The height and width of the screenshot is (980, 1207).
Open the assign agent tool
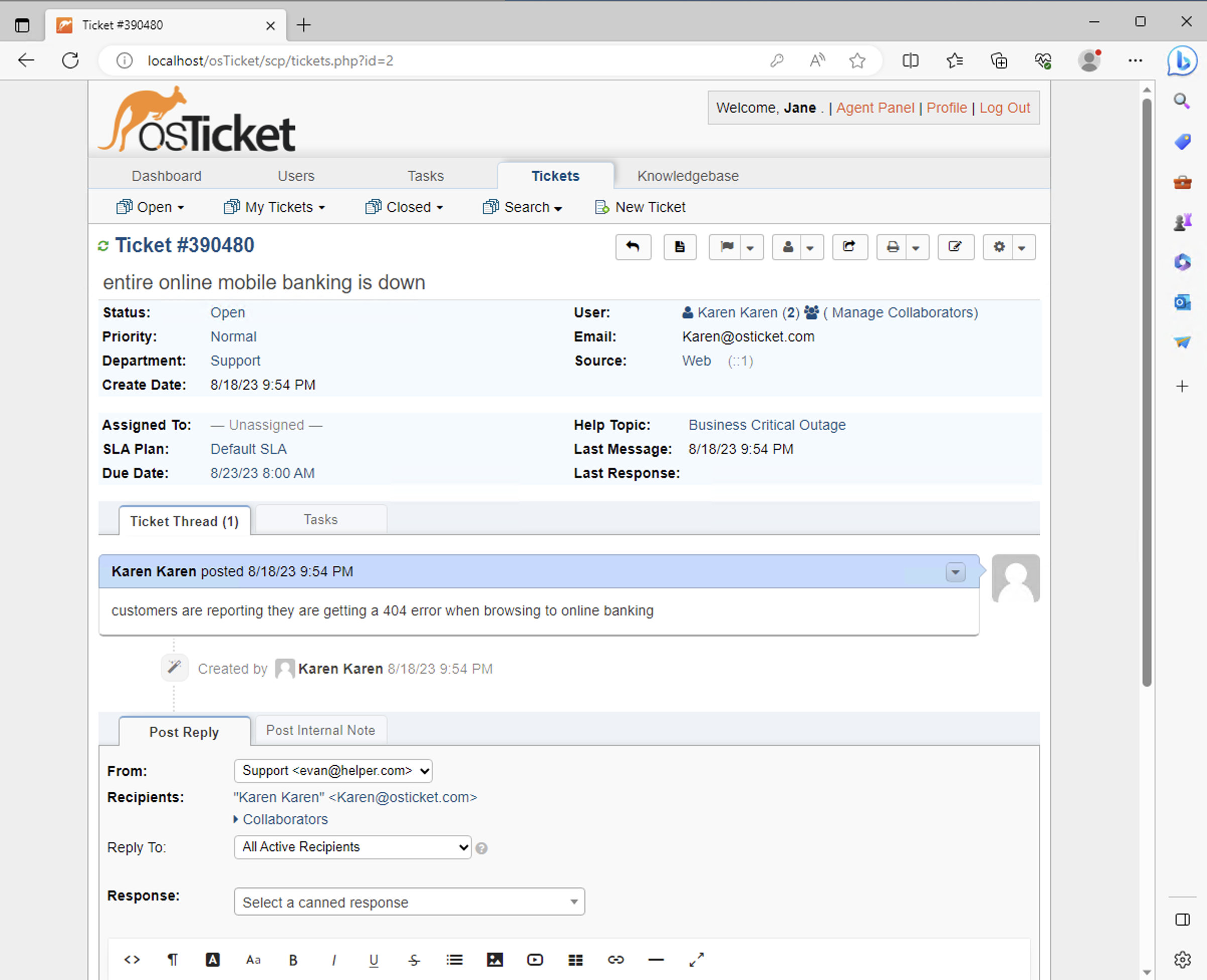(788, 247)
